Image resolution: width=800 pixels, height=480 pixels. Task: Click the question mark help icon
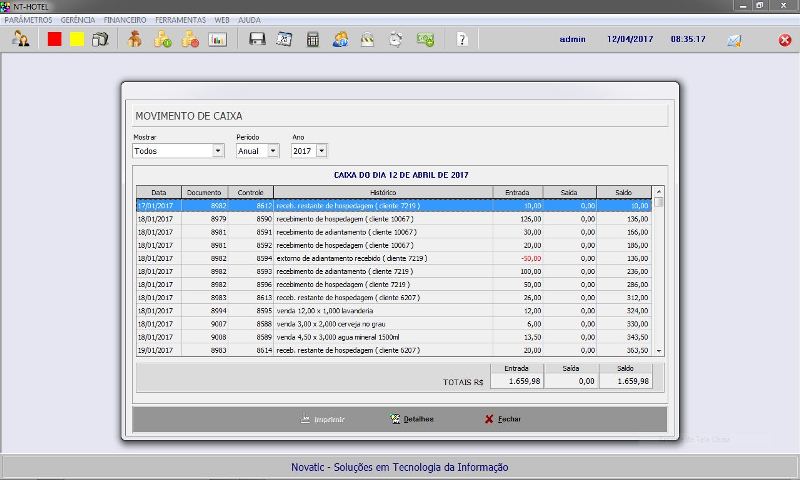(461, 40)
